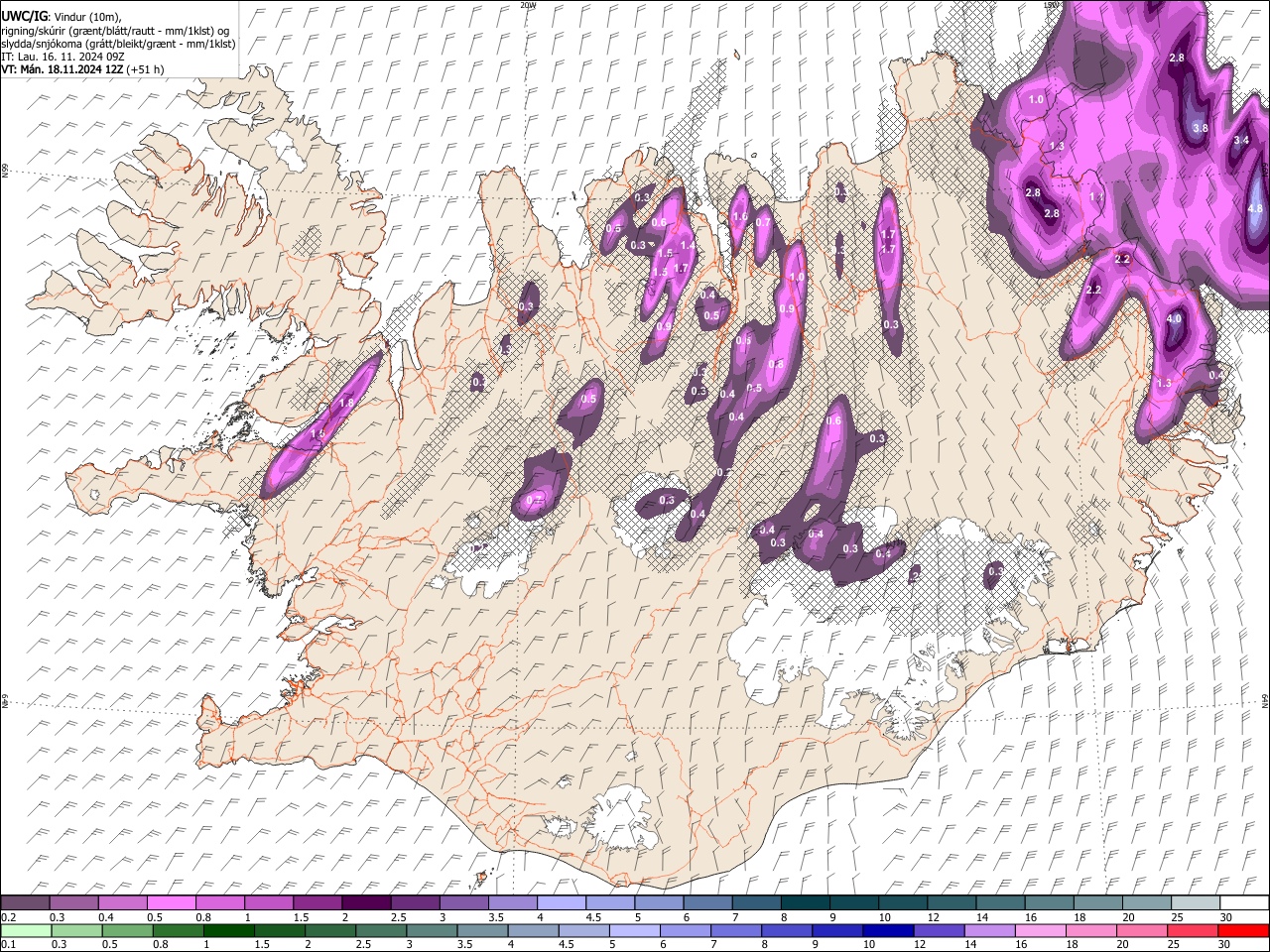This screenshot has height=952, width=1270.
Task: Click the bright magenta 0.5 swatch in snow scale
Action: (x=171, y=902)
